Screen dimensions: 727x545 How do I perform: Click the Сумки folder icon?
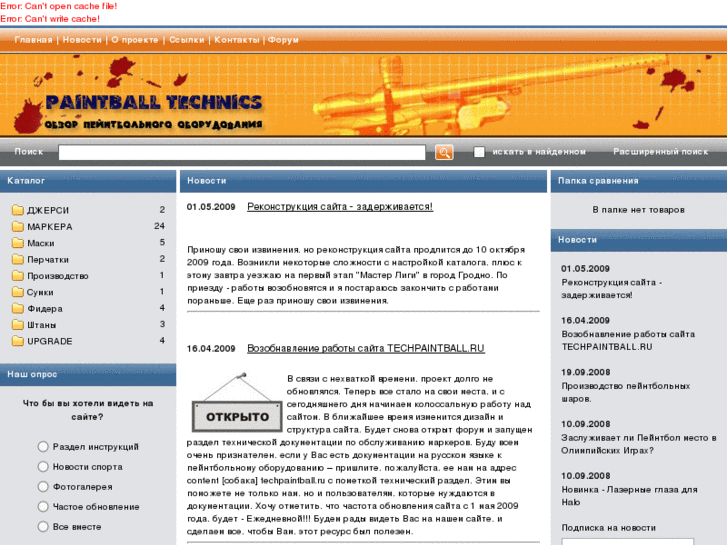[18, 292]
